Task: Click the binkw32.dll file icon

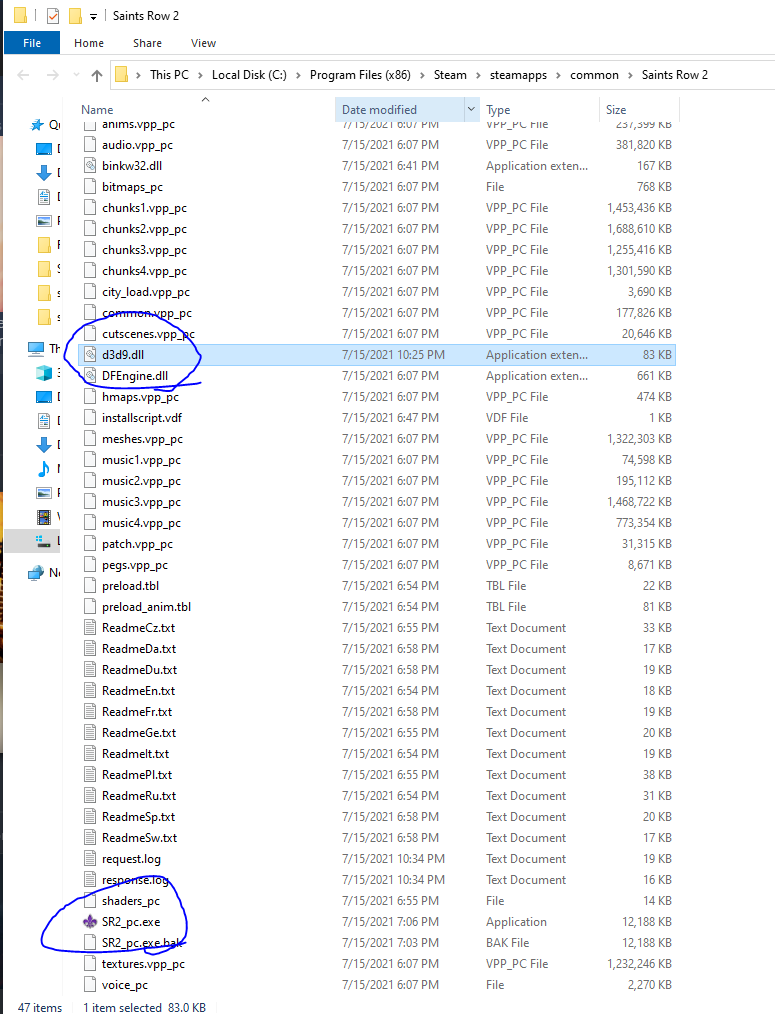Action: click(x=91, y=166)
